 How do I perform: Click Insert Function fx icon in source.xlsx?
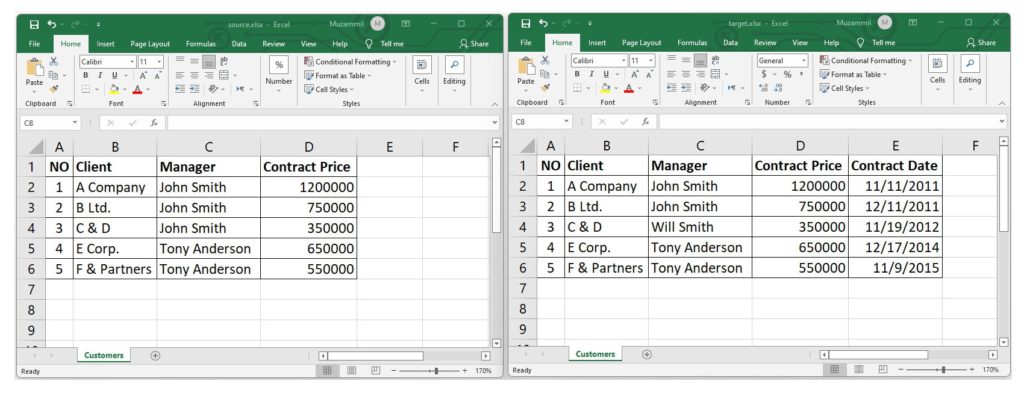coord(153,123)
